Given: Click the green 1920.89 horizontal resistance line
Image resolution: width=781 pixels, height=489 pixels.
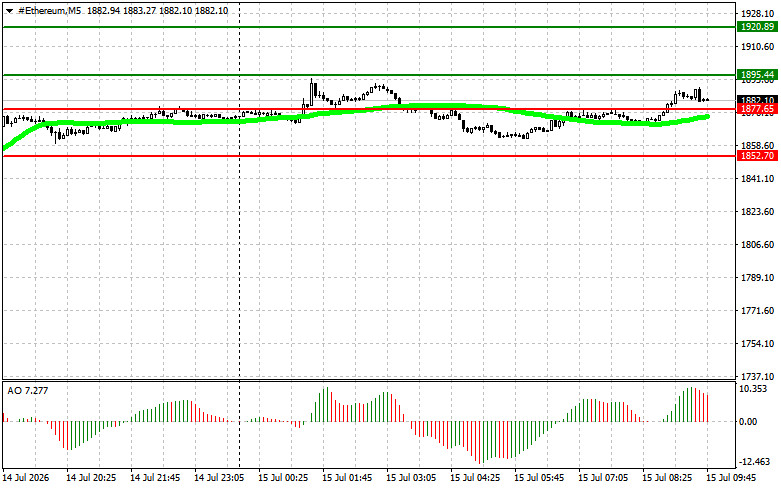Looking at the screenshot, I should (369, 27).
